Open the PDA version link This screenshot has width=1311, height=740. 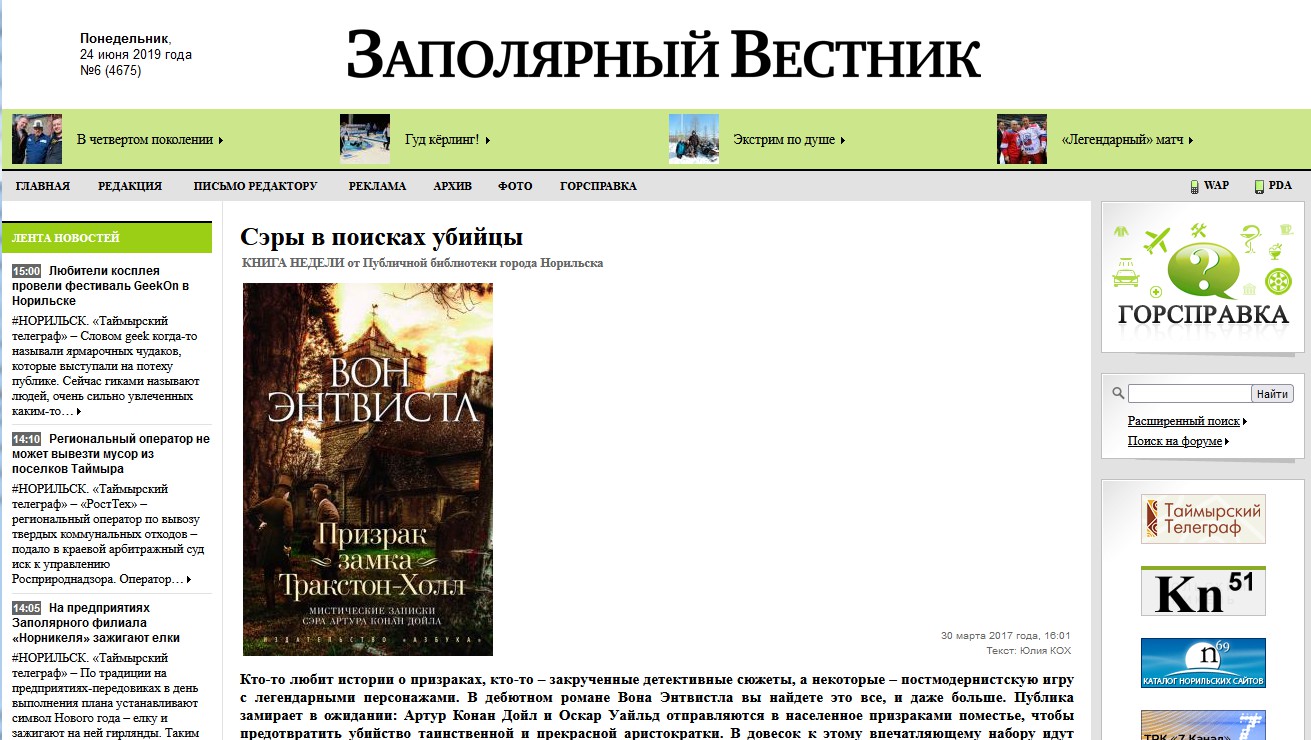click(x=1280, y=186)
